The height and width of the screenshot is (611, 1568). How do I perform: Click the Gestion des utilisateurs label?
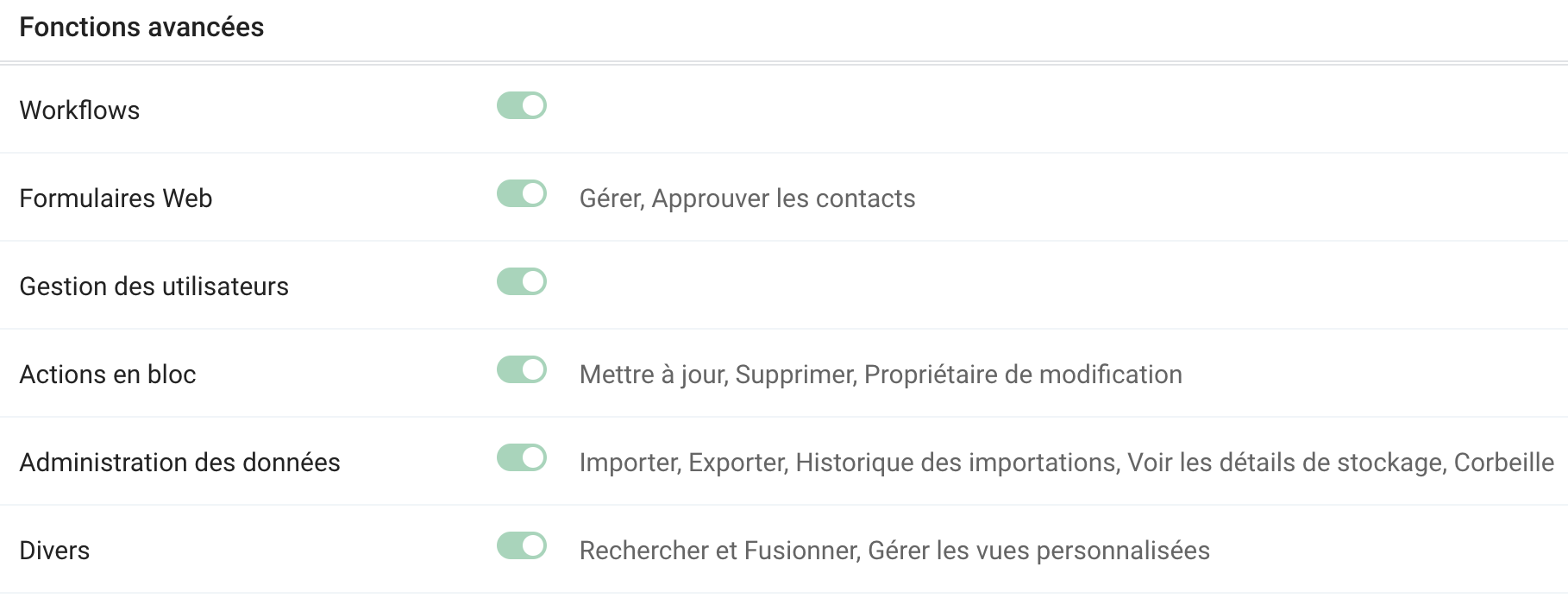(x=154, y=287)
